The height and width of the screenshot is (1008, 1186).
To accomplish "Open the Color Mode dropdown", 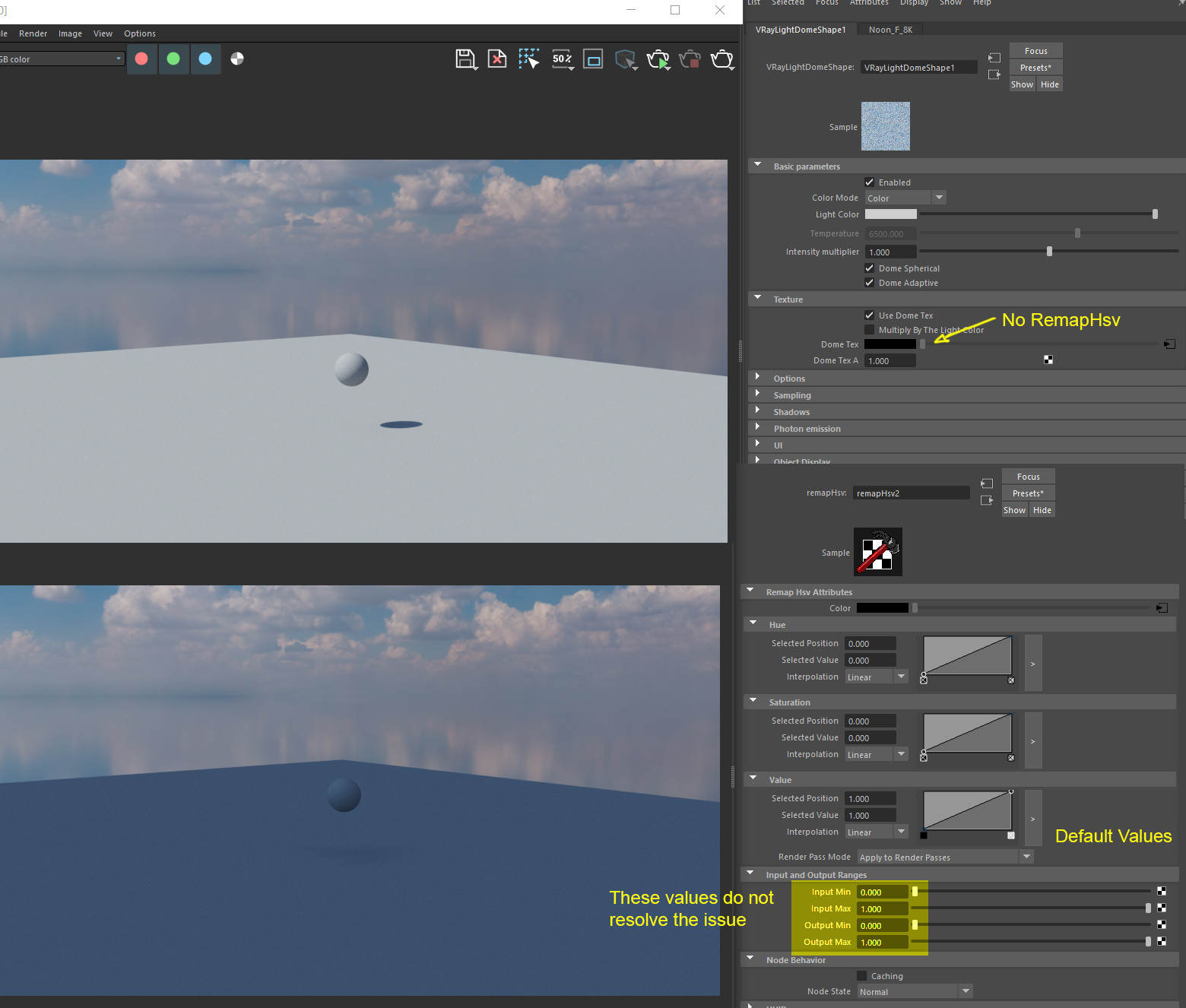I will point(905,198).
